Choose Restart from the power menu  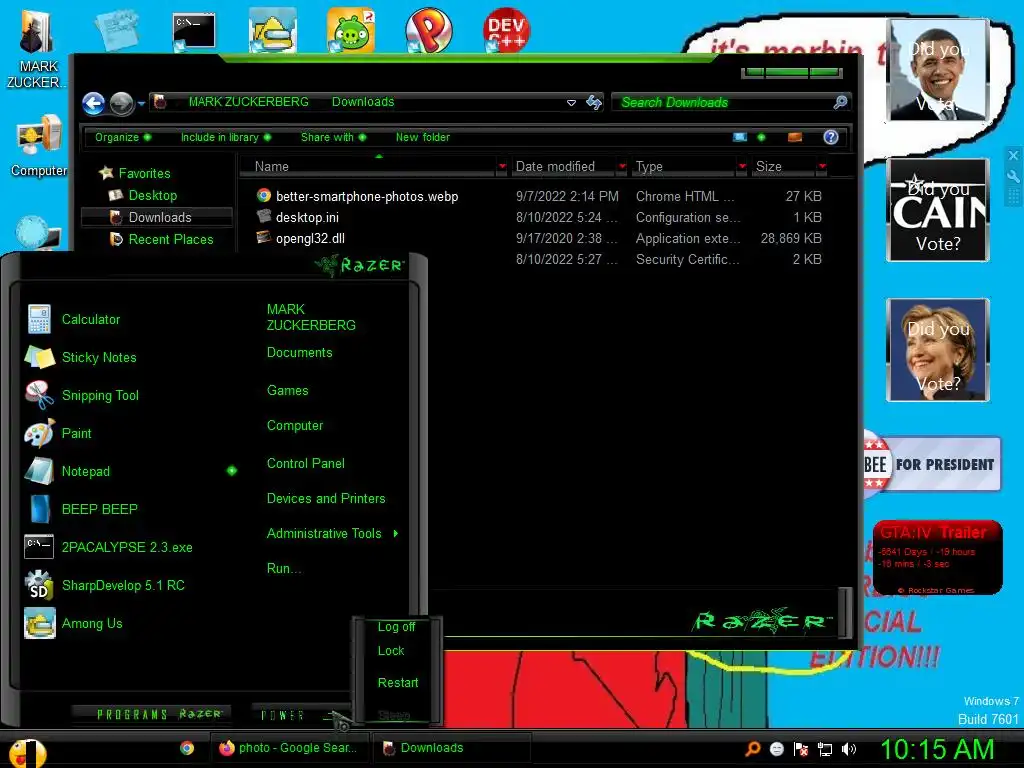point(398,682)
